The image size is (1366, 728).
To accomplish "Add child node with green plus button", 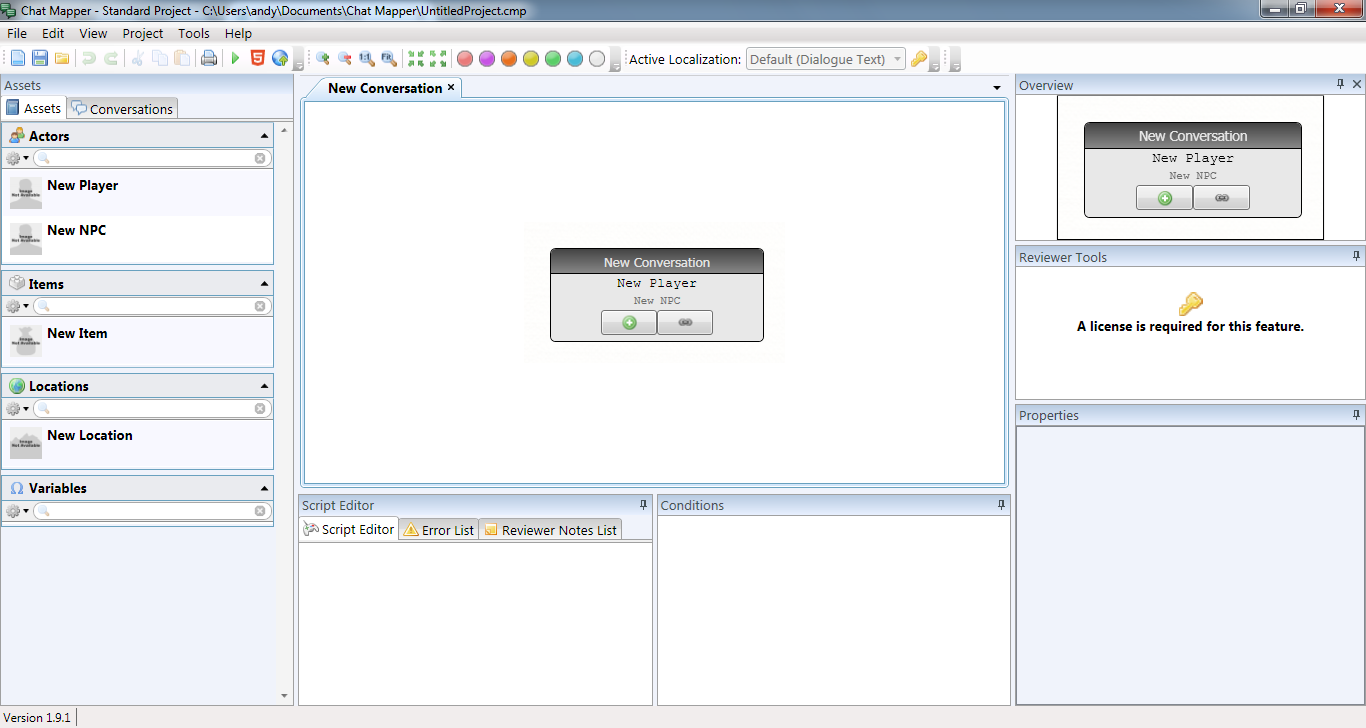I will pos(629,322).
